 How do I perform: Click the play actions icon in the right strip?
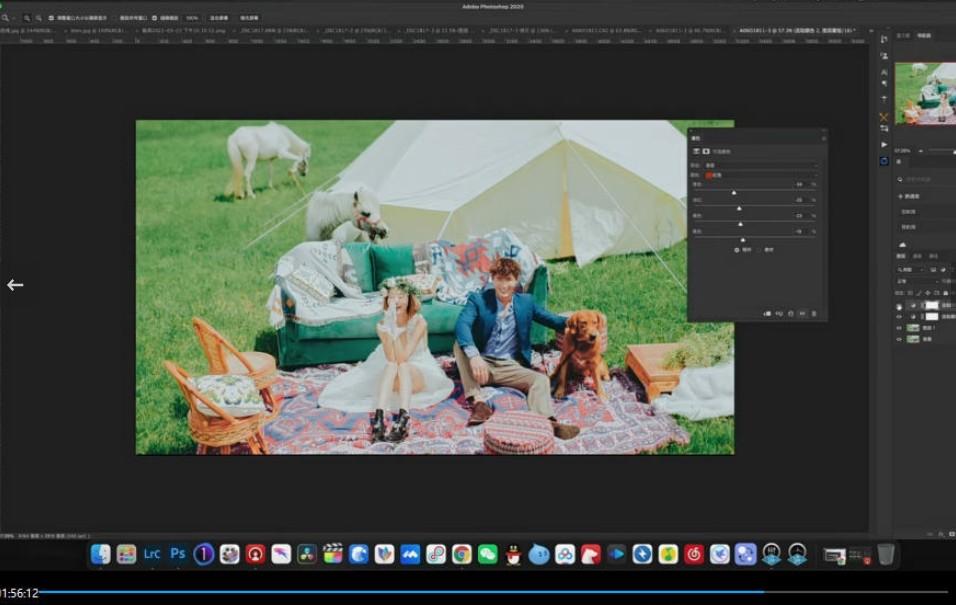click(x=884, y=145)
